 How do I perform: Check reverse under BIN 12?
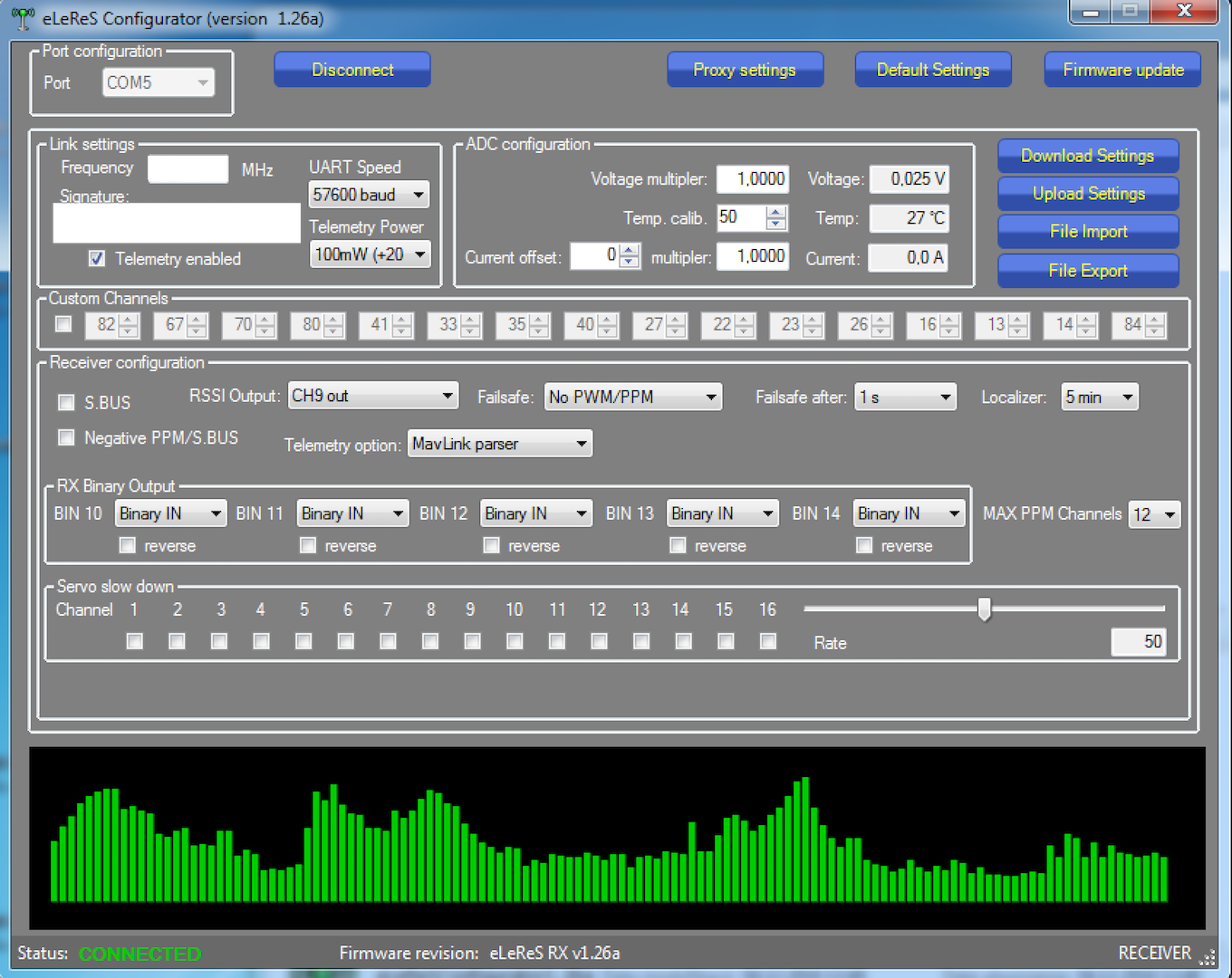coord(492,545)
